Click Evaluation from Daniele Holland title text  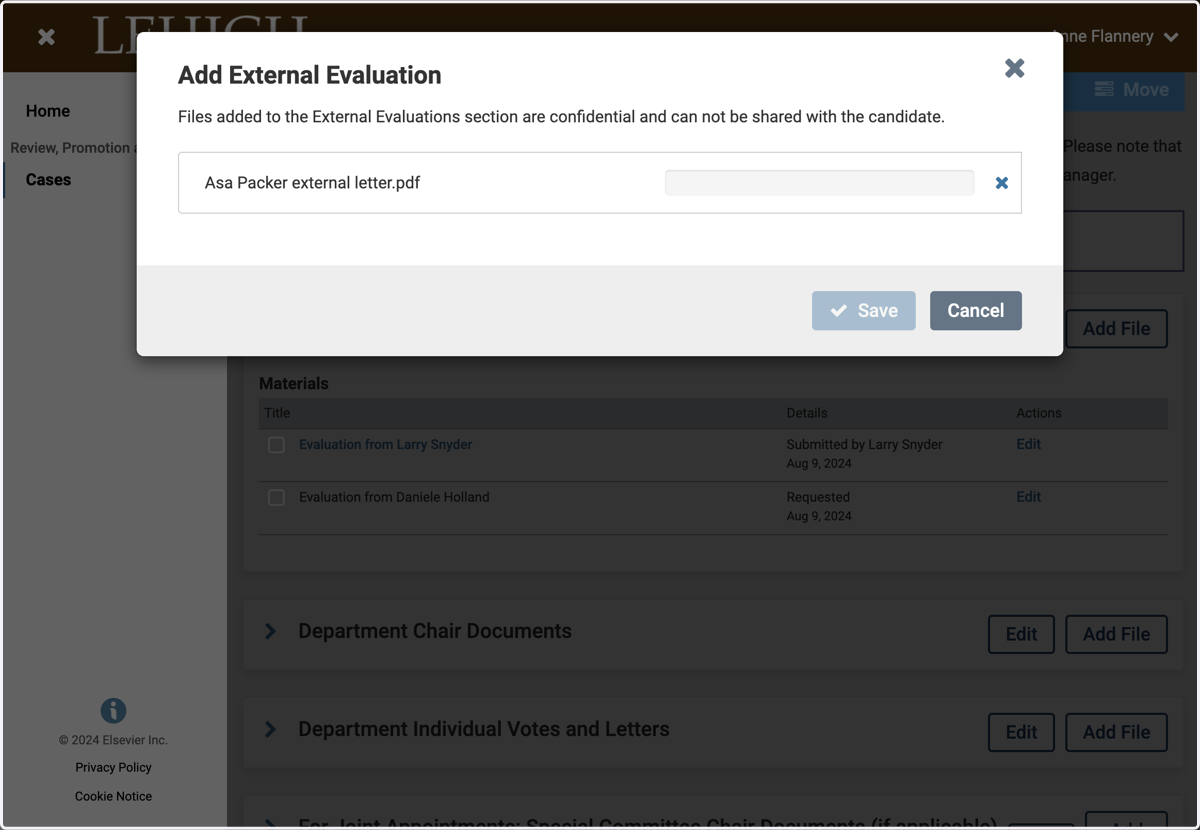394,497
